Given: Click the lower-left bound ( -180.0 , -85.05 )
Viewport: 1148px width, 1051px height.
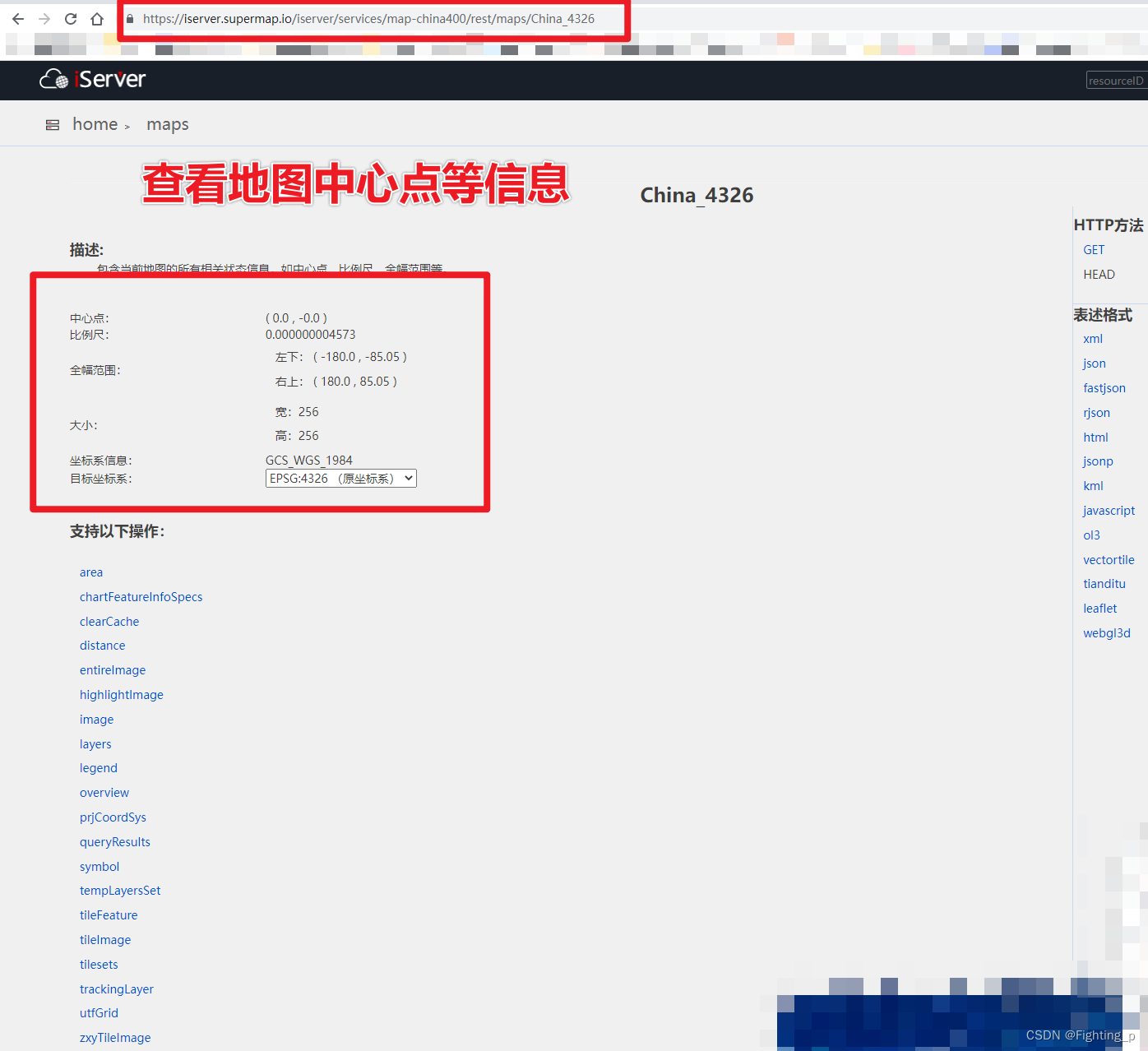Looking at the screenshot, I should [x=360, y=357].
